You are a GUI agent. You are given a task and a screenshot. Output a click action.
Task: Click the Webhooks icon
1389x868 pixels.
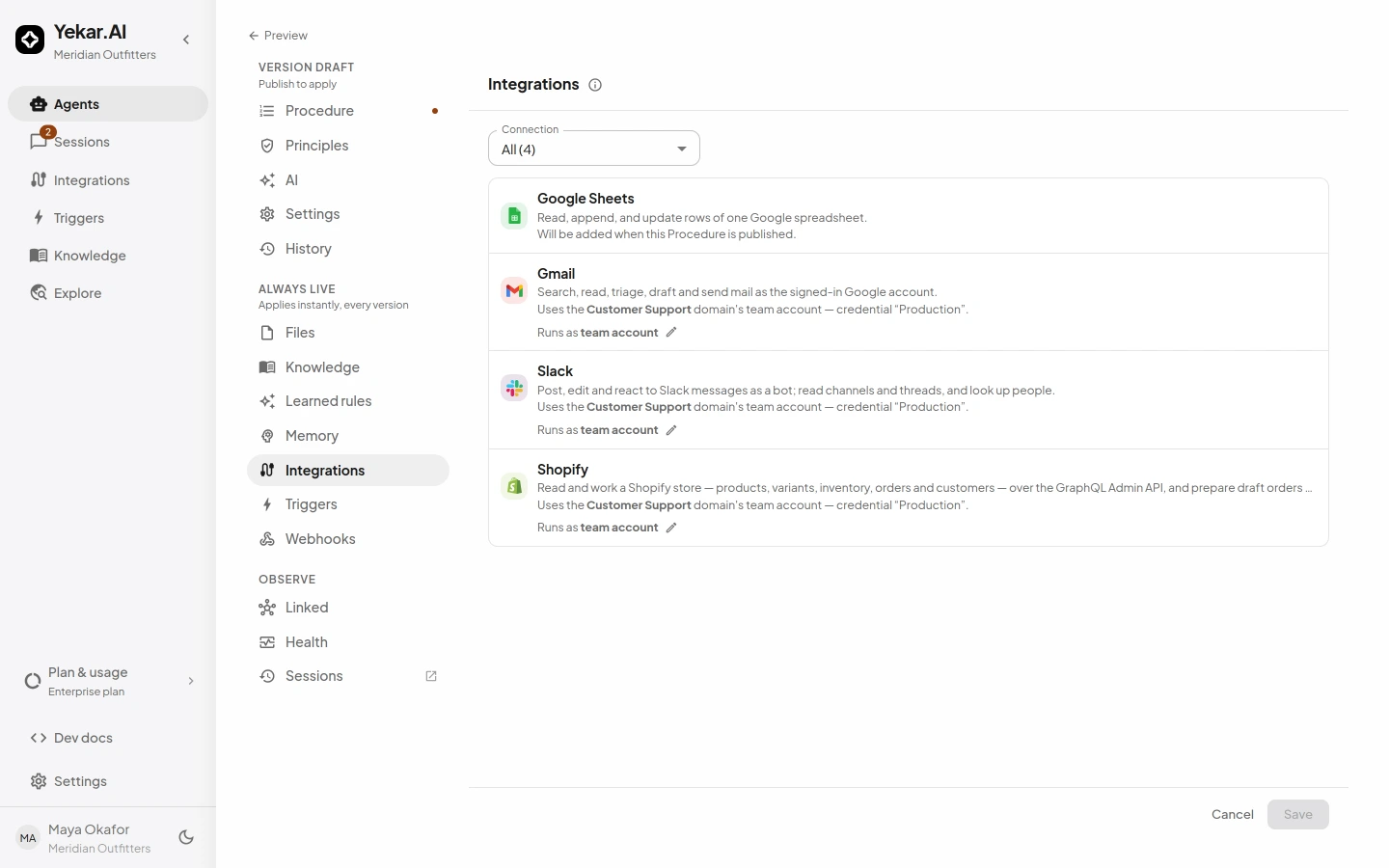pos(267,539)
